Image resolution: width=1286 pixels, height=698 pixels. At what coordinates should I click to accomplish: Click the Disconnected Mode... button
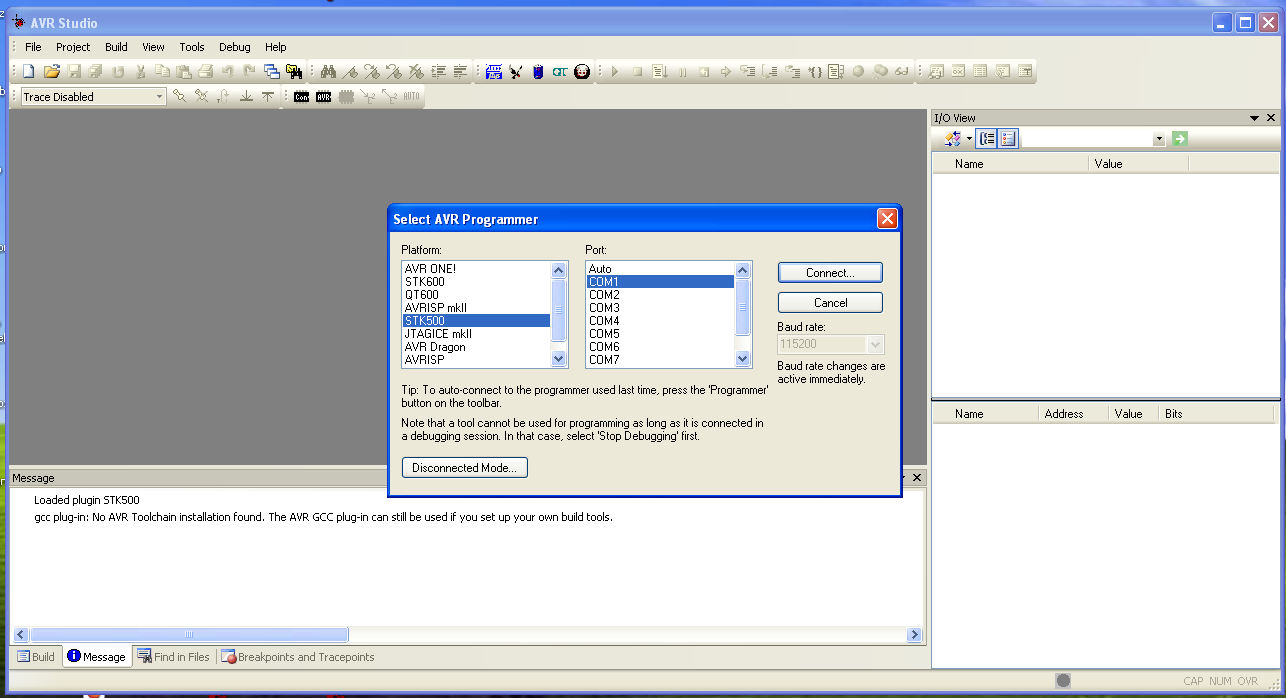pyautogui.click(x=464, y=468)
